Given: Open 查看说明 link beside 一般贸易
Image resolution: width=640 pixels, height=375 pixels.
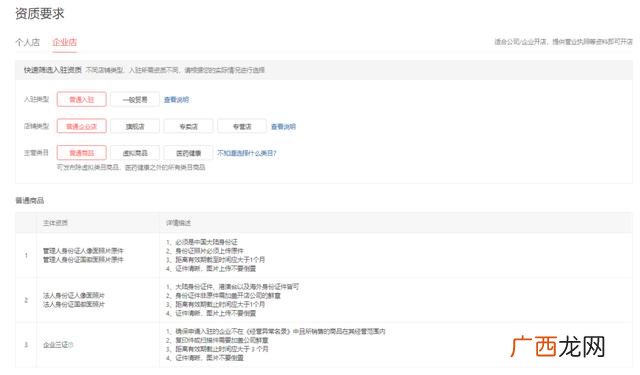Looking at the screenshot, I should point(176,100).
